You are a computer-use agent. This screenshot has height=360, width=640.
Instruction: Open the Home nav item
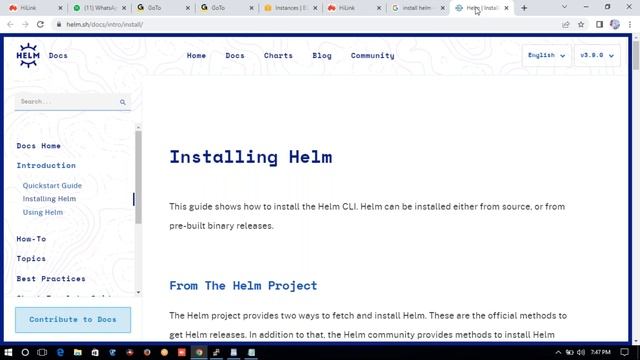click(196, 56)
